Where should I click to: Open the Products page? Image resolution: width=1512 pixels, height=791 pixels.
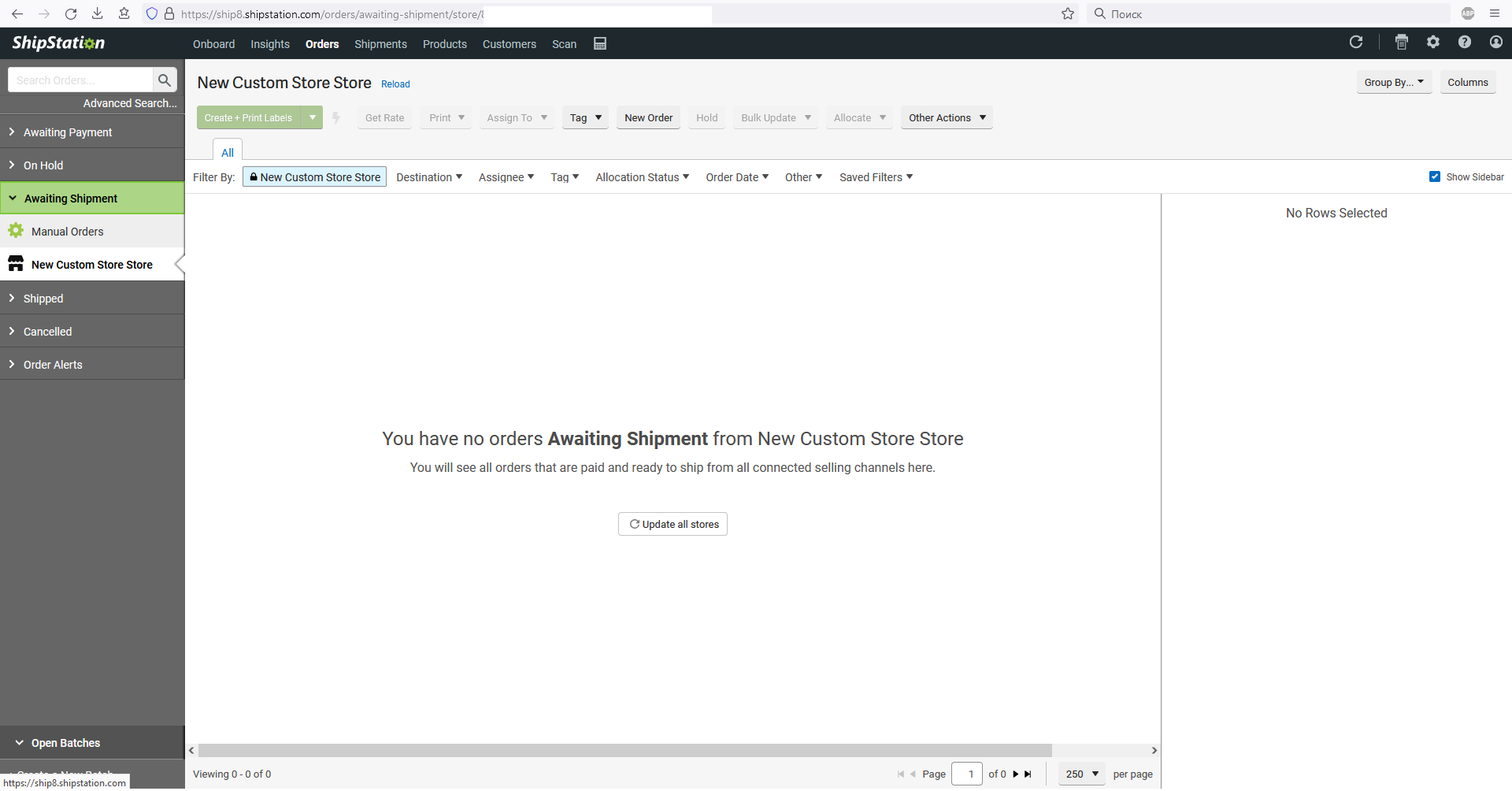445,44
